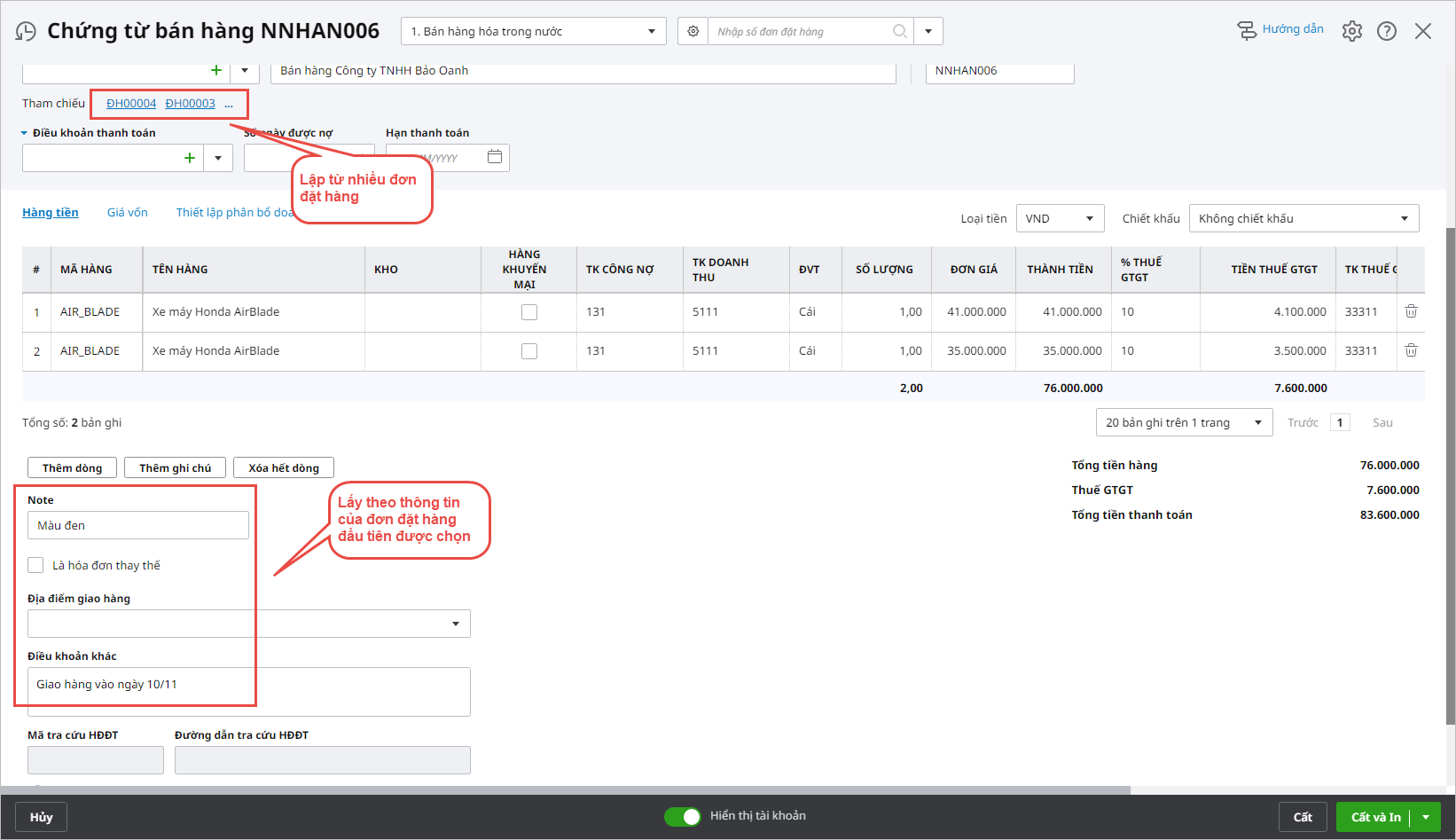This screenshot has width=1456, height=840.
Task: Open the settings gear in top right
Action: pos(1351,31)
